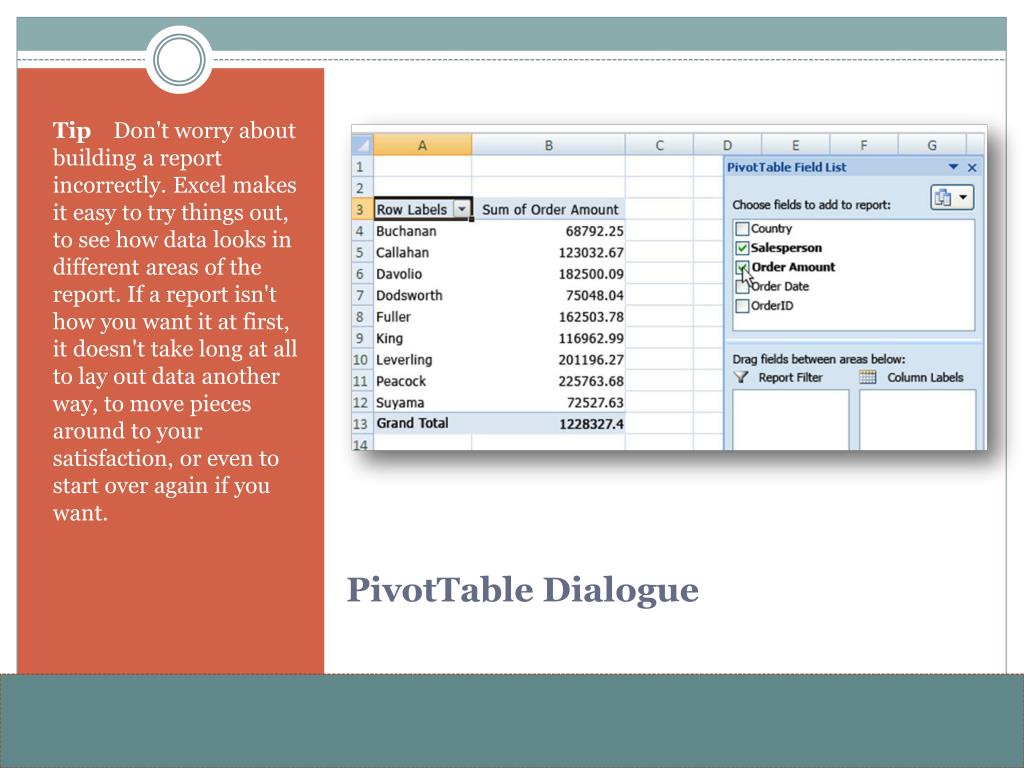1024x768 pixels.
Task: Select row 13 header
Action: tap(362, 423)
